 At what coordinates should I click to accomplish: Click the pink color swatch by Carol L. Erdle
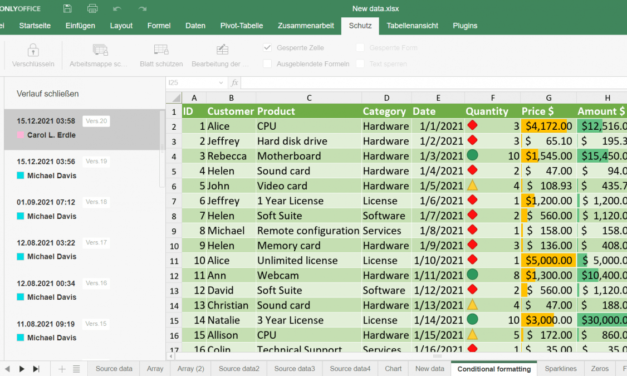(x=20, y=135)
